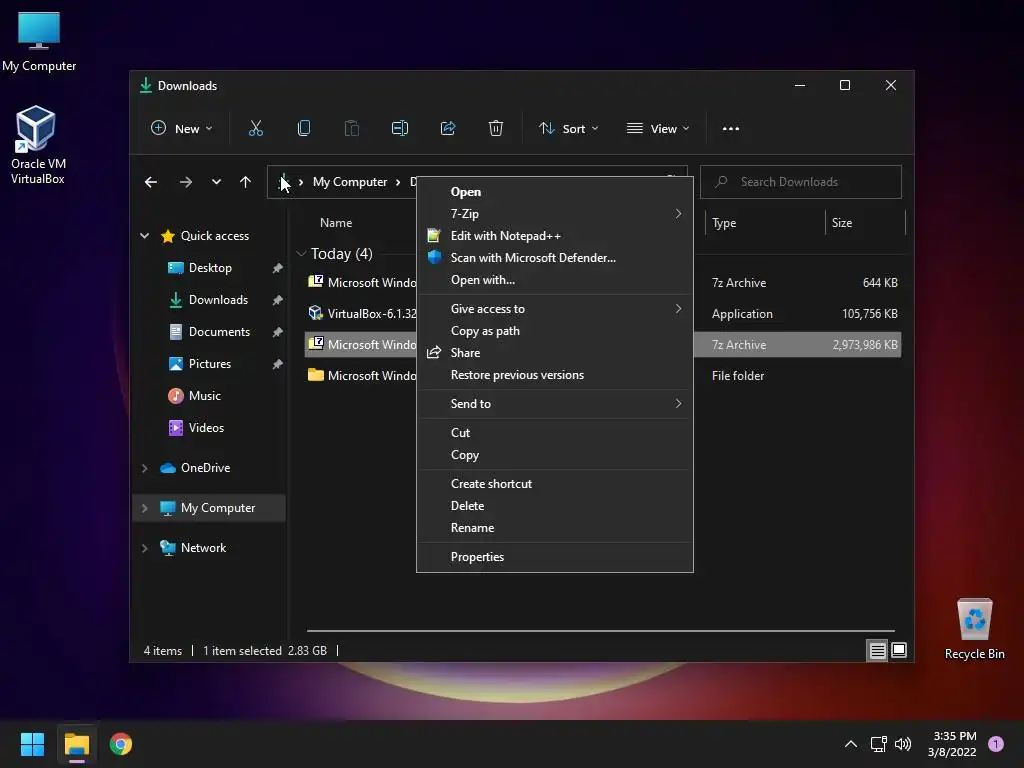Choose Restore previous versions

(x=554, y=375)
